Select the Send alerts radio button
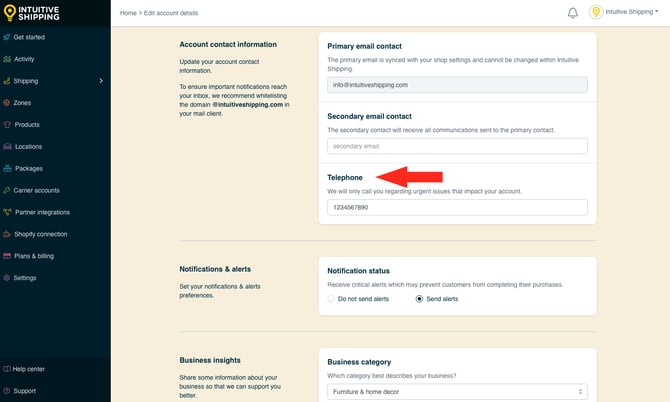Viewport: 670px width, 402px height. point(419,299)
